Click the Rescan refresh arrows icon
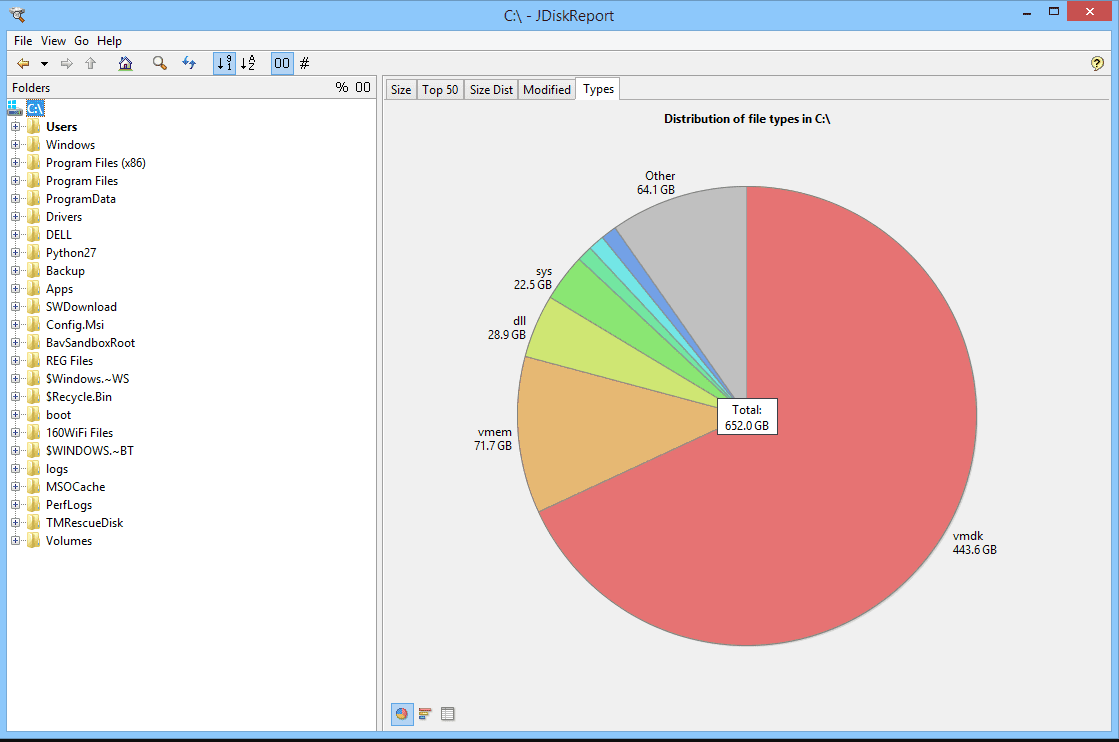Screen dimensions: 1119x742 pyautogui.click(x=189, y=63)
